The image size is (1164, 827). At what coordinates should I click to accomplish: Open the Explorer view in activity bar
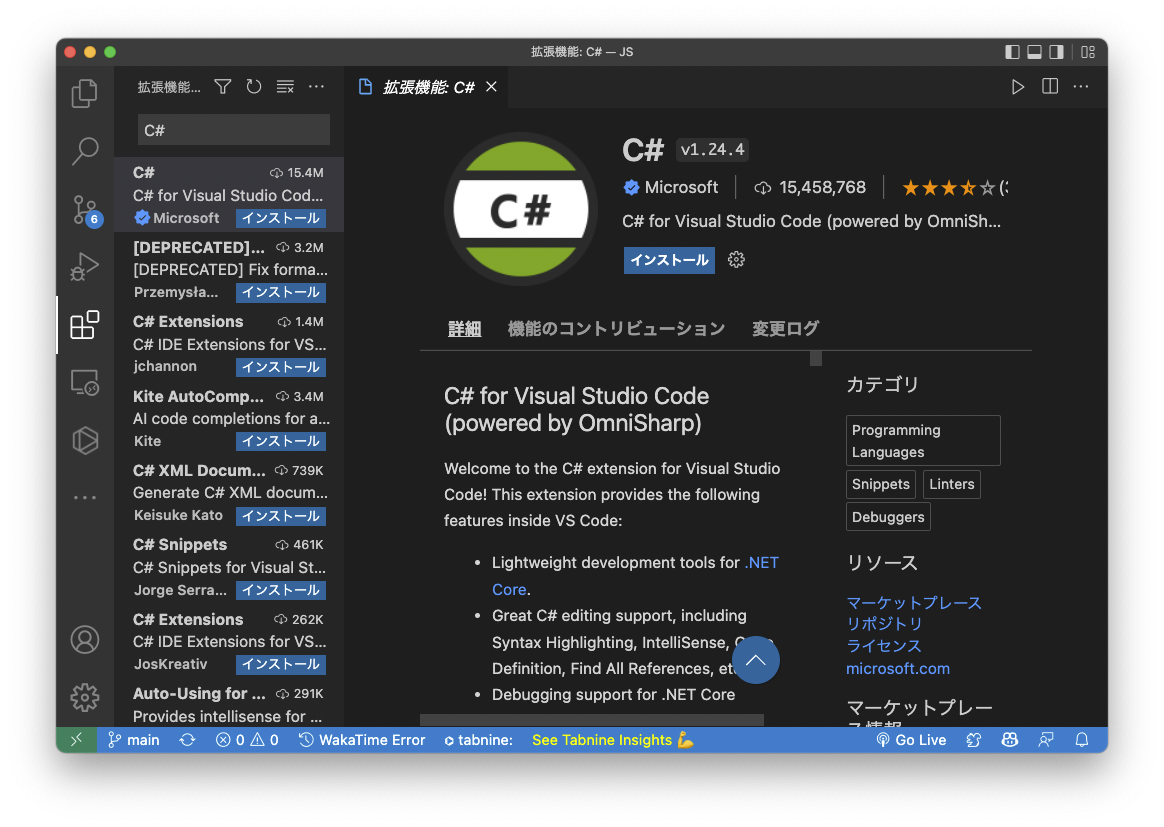click(85, 93)
